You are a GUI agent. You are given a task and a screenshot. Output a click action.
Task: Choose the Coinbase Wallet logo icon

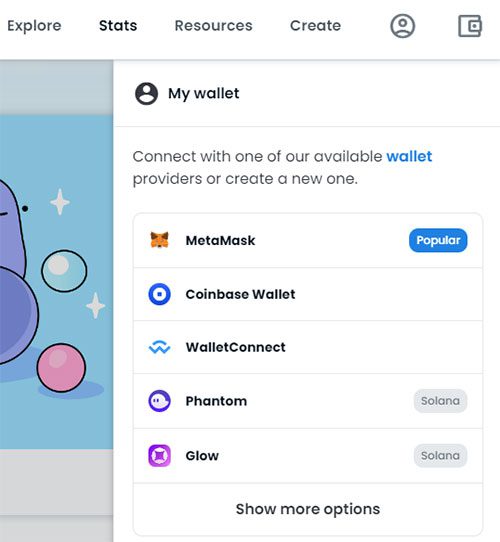[x=159, y=294]
